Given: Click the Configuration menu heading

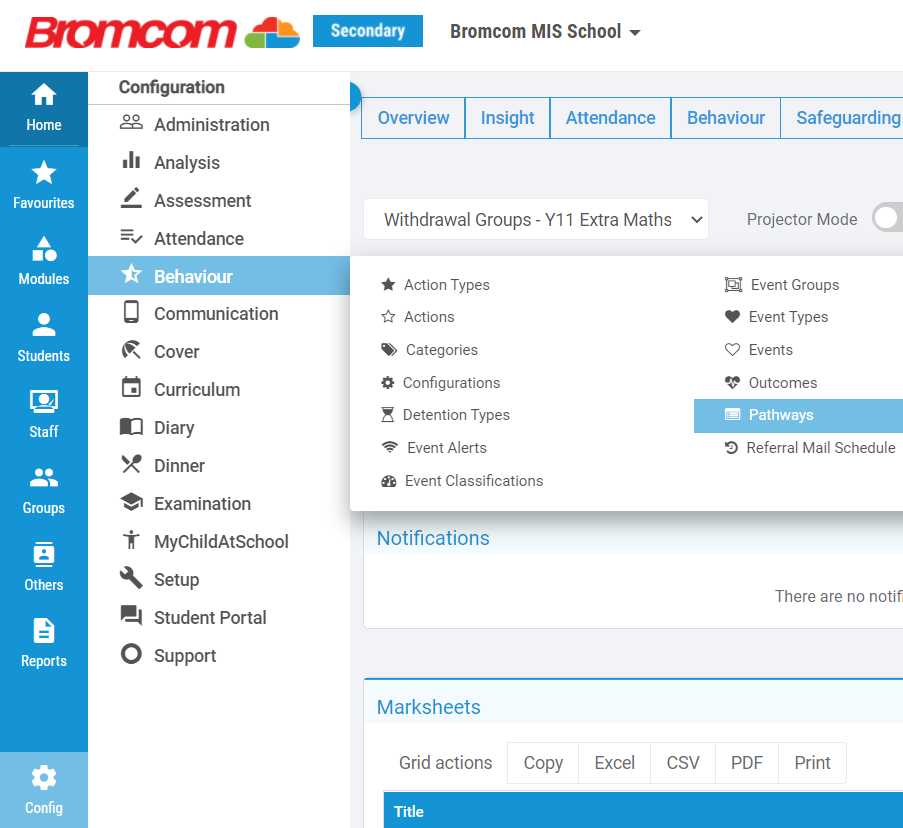Looking at the screenshot, I should point(172,87).
